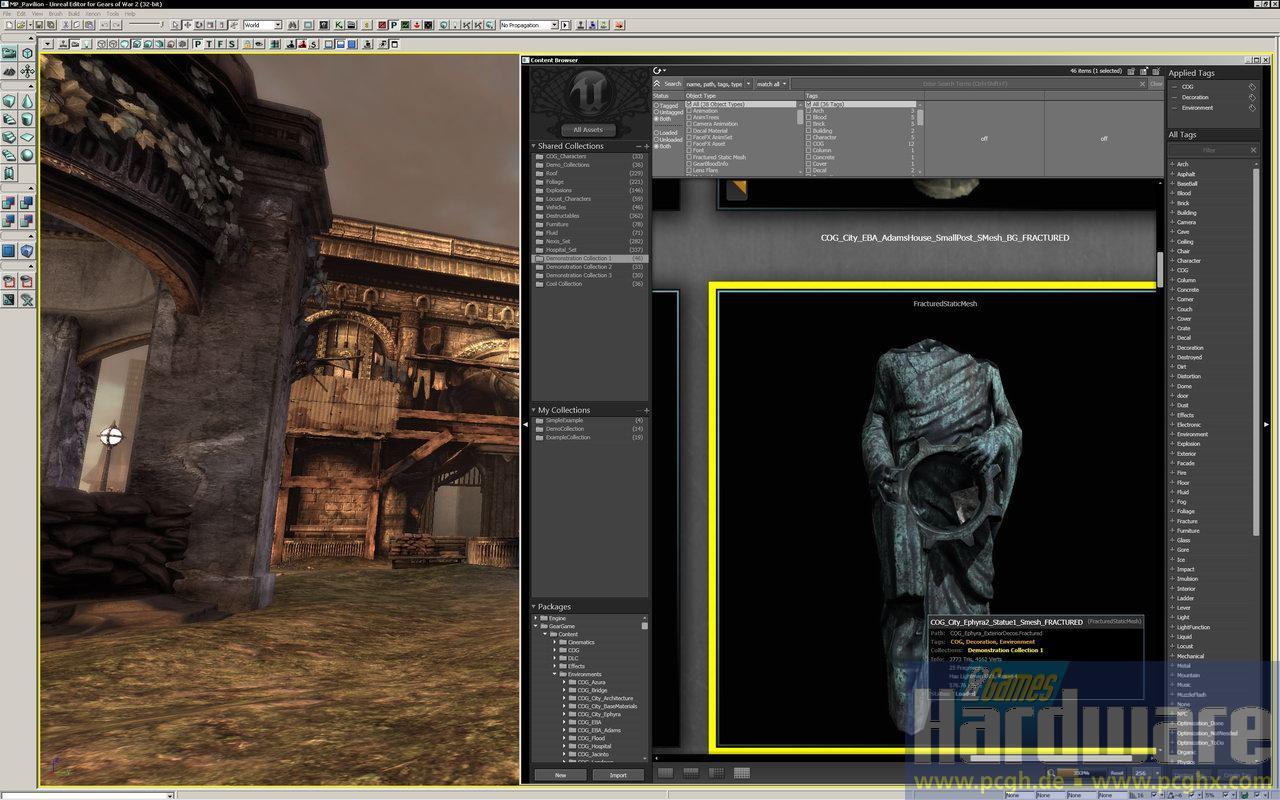Collapse the My Collections section
The width and height of the screenshot is (1280, 800).
click(x=534, y=410)
